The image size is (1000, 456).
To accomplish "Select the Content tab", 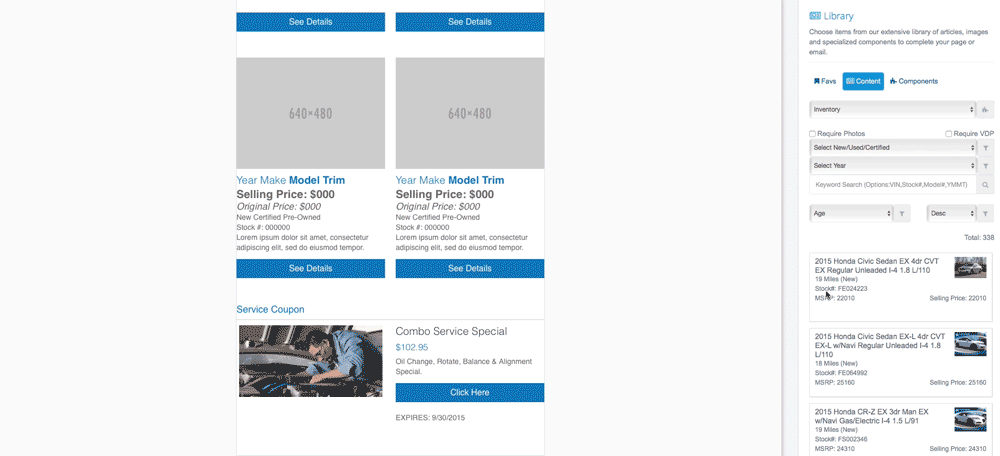I will [863, 81].
